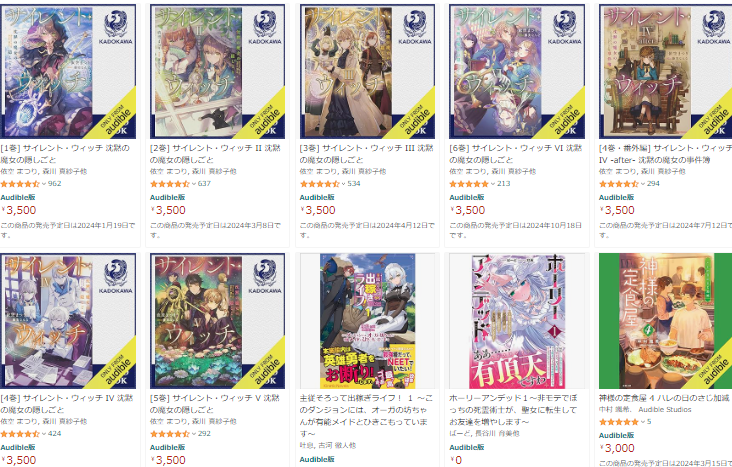The height and width of the screenshot is (467, 732).
Task: Open the Silent Witch III cover image
Action: pyautogui.click(x=367, y=71)
